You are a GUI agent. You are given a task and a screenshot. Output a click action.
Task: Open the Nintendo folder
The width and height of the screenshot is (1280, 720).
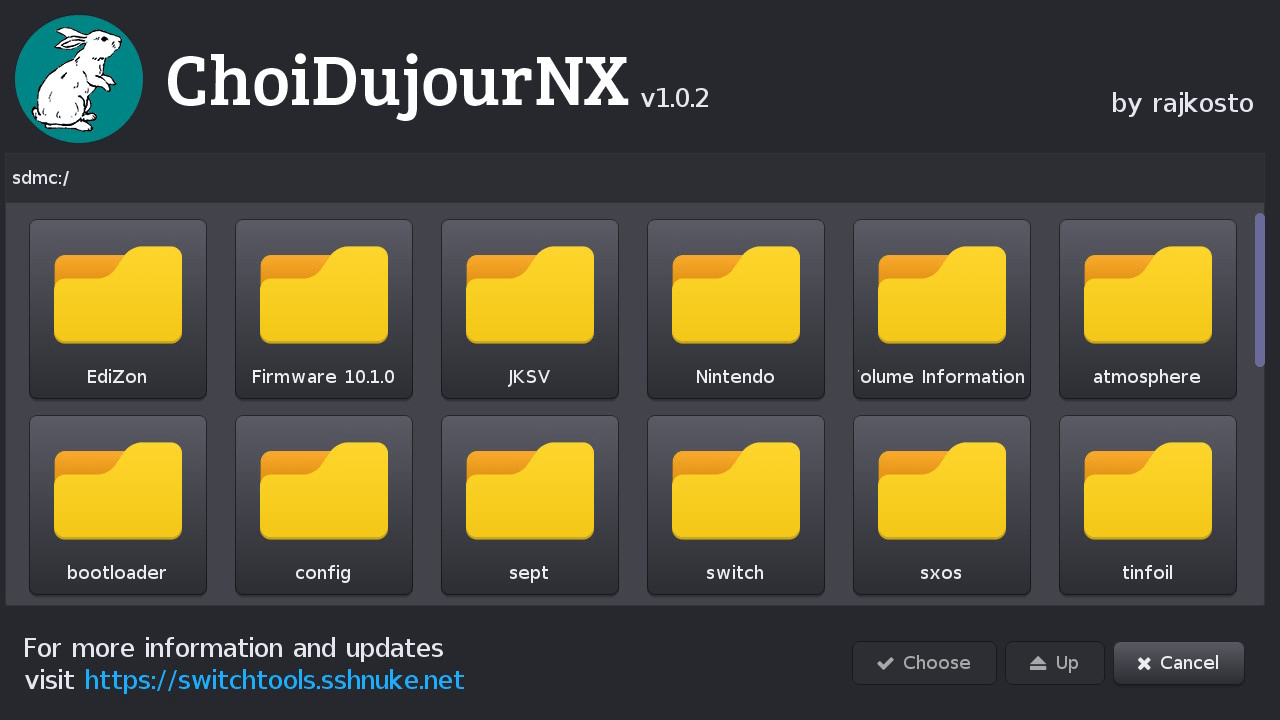coord(736,309)
